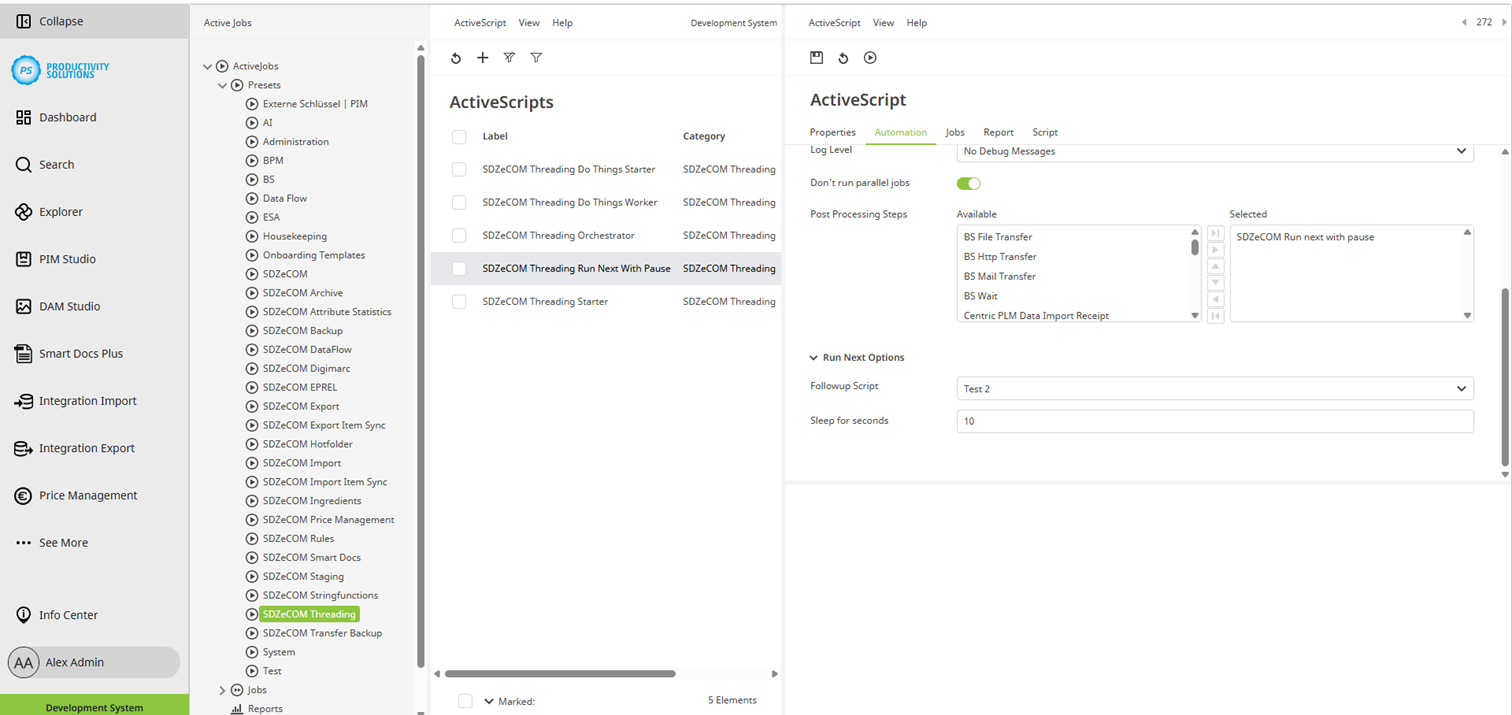Click the plus icon to add ActiveScript
1512x715 pixels.
(482, 58)
